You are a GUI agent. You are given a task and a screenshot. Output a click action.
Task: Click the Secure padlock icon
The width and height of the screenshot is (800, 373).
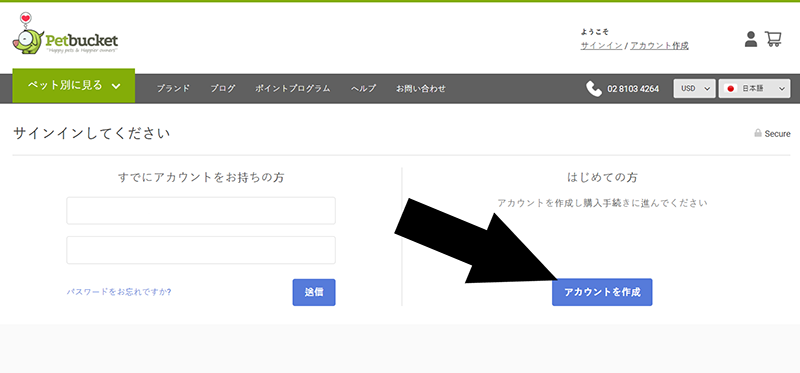tap(758, 134)
